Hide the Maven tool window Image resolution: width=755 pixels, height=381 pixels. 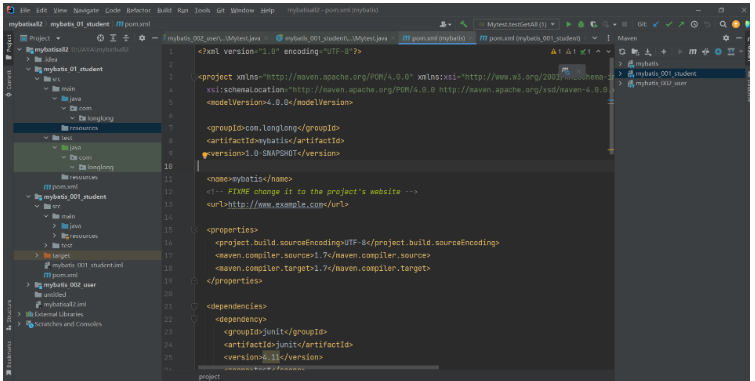coord(739,38)
